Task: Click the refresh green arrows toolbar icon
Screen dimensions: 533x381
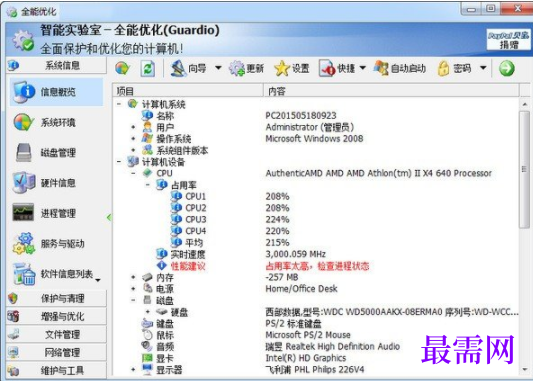Action: (148, 69)
